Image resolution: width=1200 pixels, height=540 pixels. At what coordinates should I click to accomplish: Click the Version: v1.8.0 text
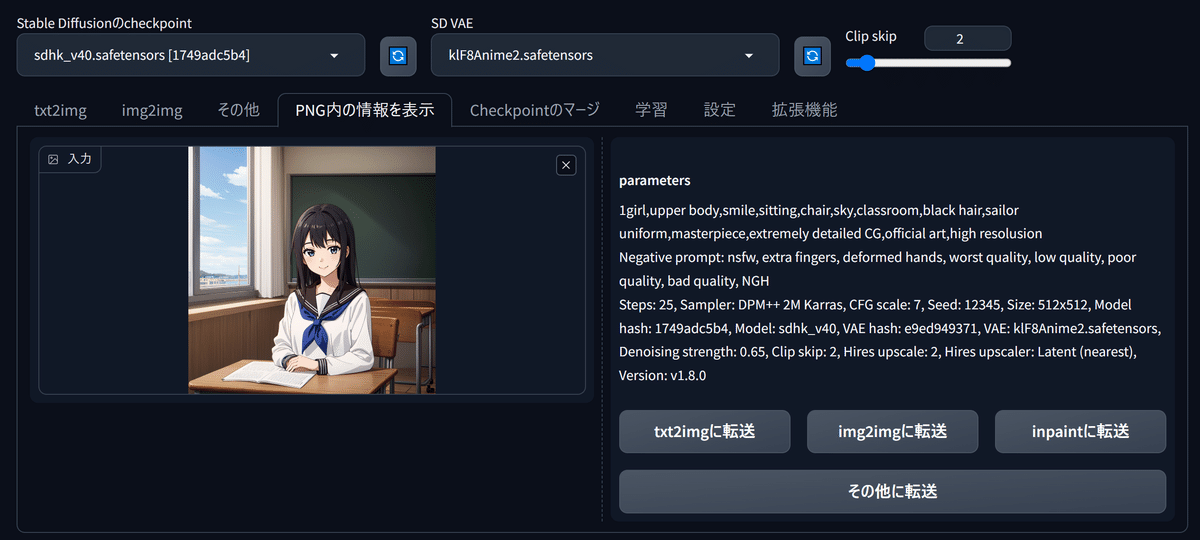[663, 375]
